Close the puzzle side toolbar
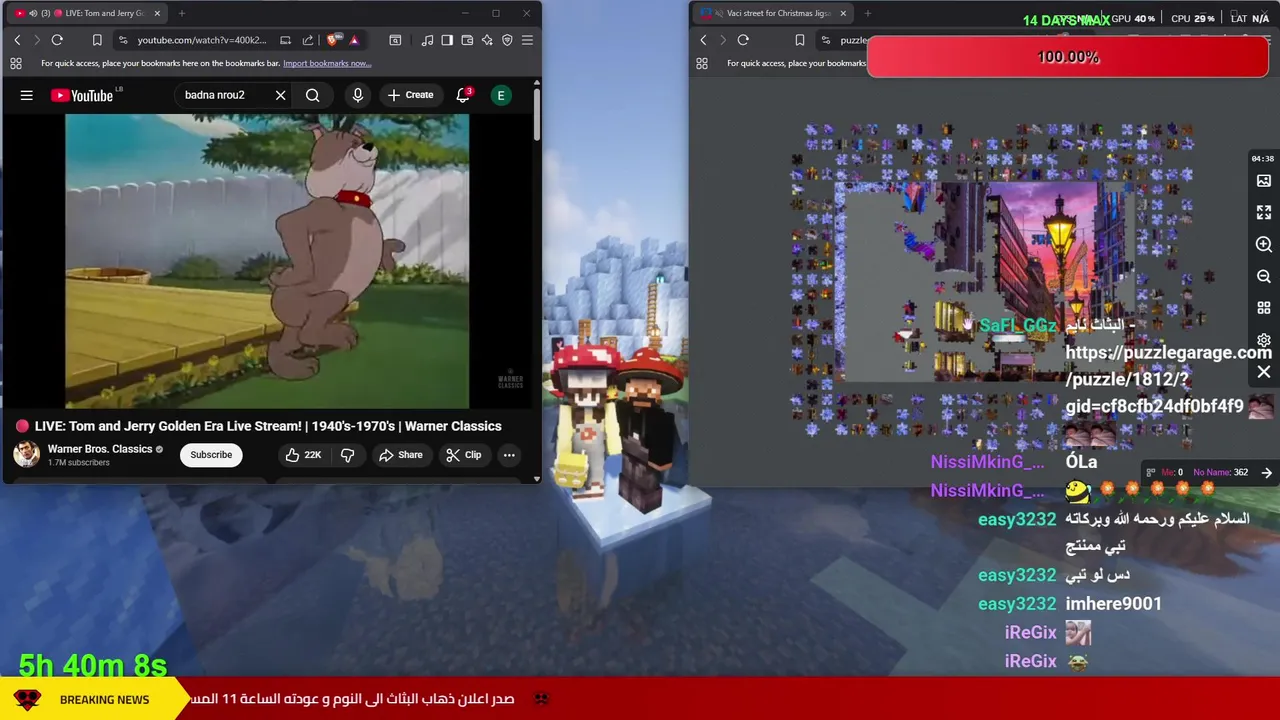 click(1264, 372)
